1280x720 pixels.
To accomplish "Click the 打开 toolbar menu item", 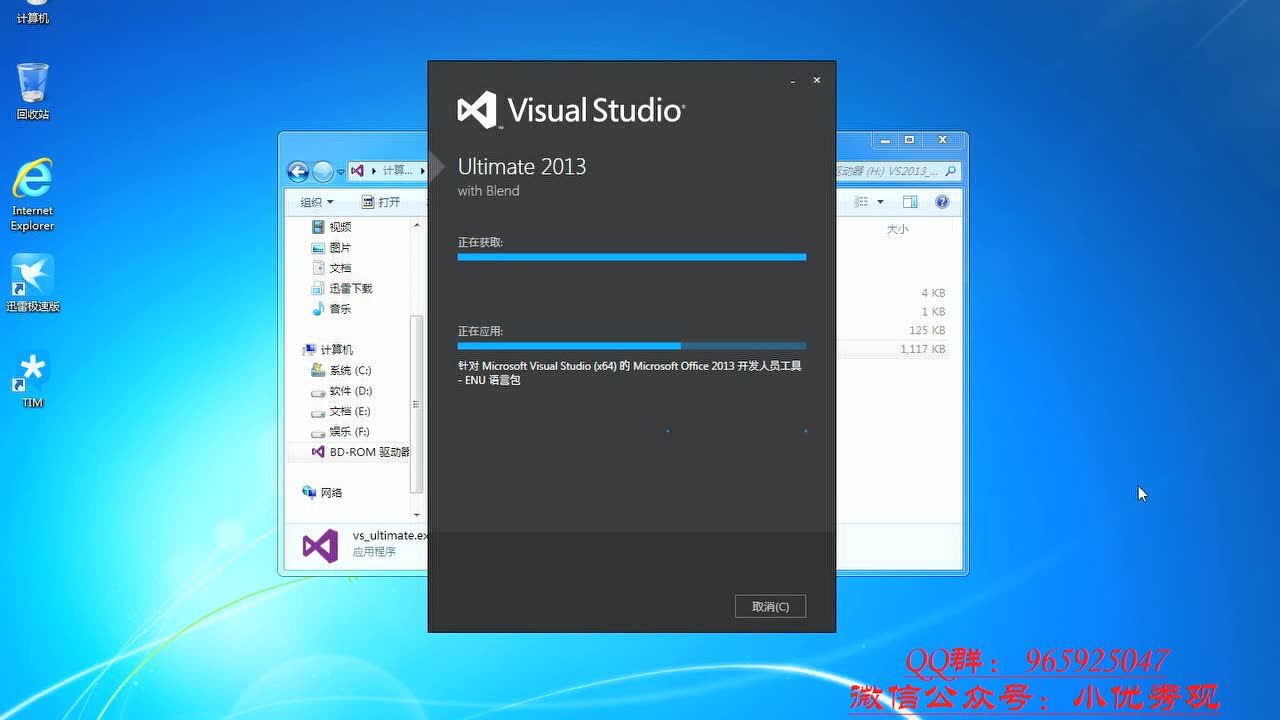I will point(383,201).
